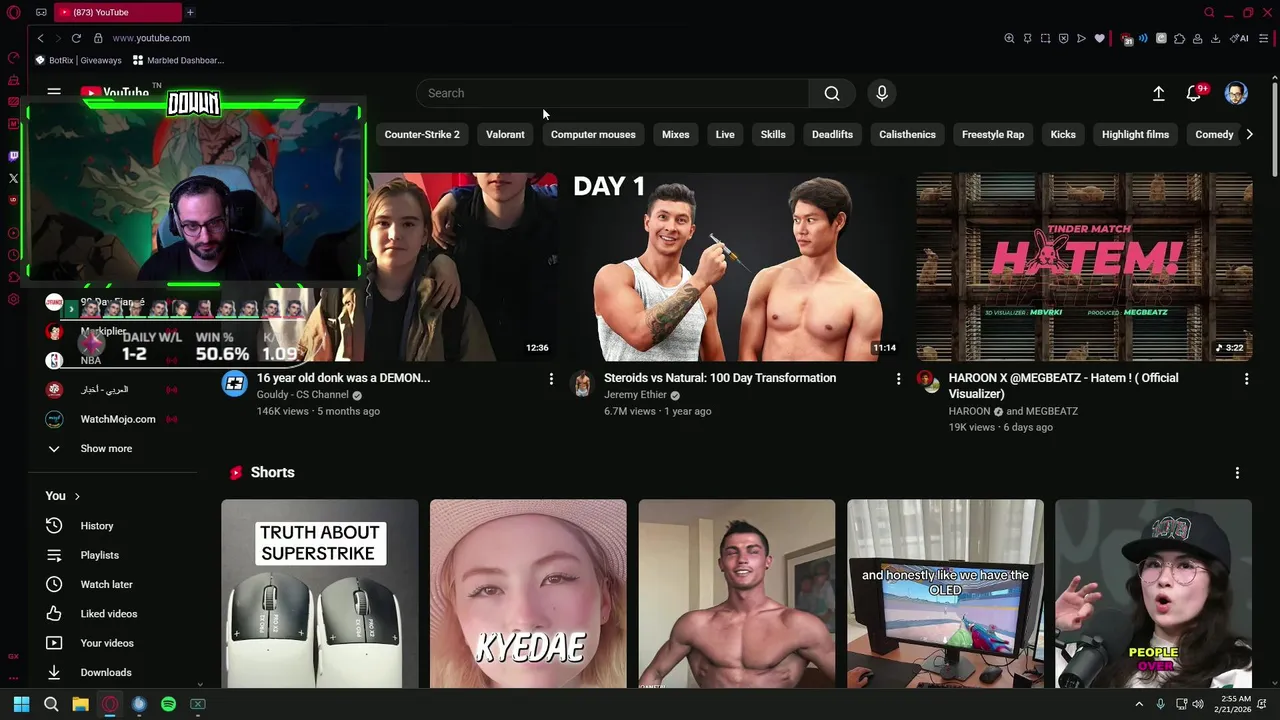1280x720 pixels.
Task: Open the YouTube hamburger guide menu
Action: (54, 92)
